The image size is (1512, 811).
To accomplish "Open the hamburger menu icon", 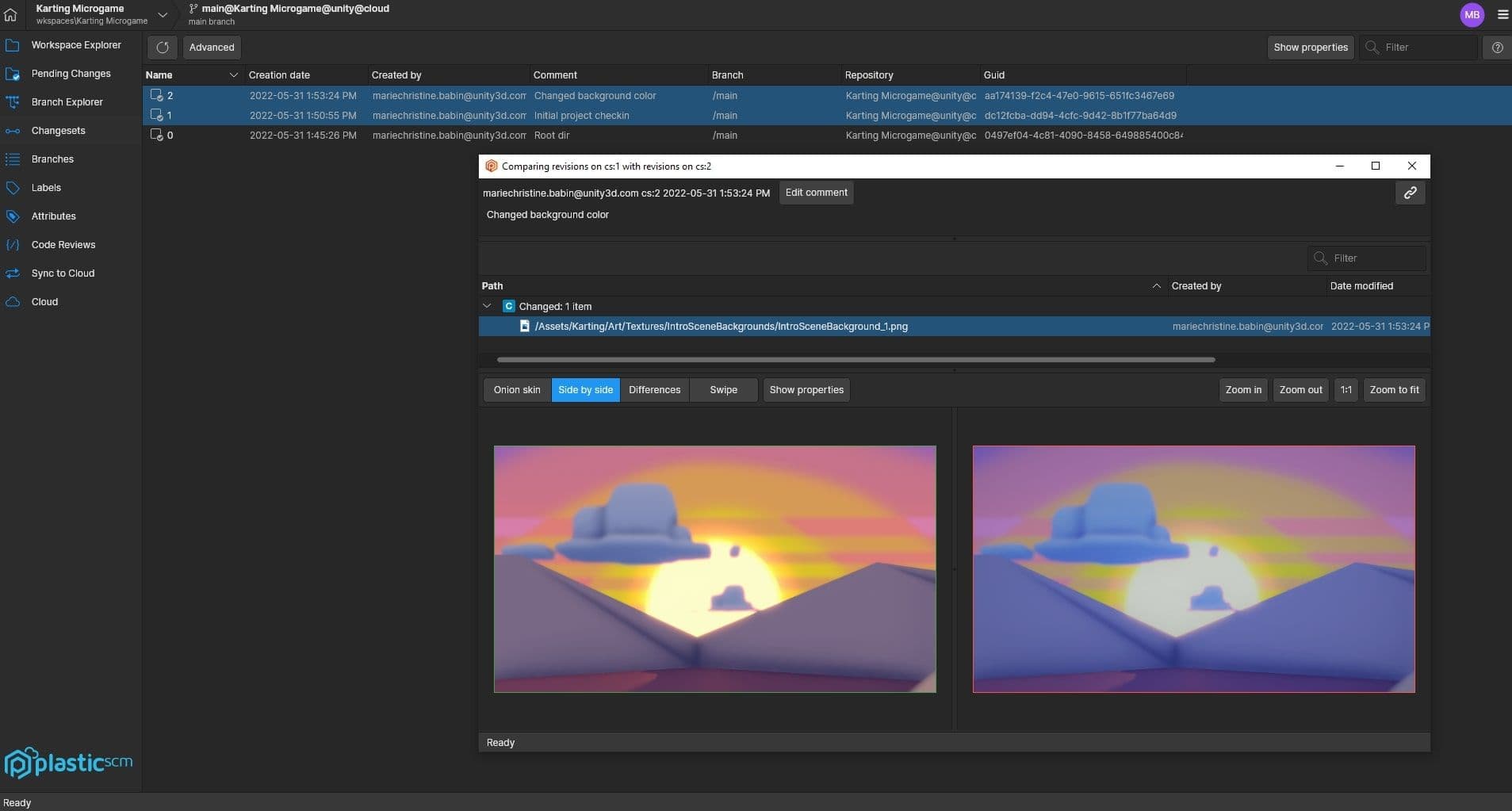I will click(x=1502, y=14).
